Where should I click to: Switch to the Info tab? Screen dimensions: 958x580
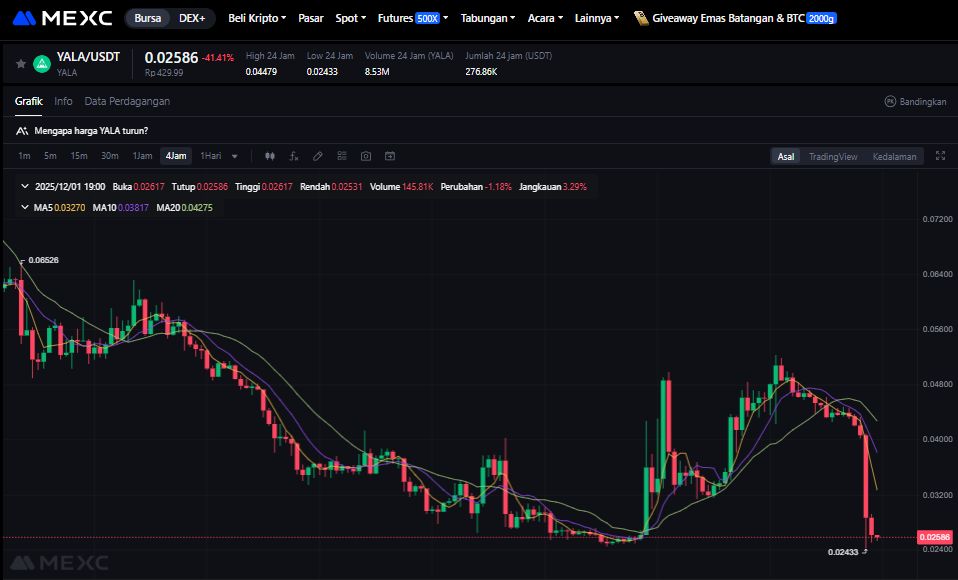(x=63, y=101)
